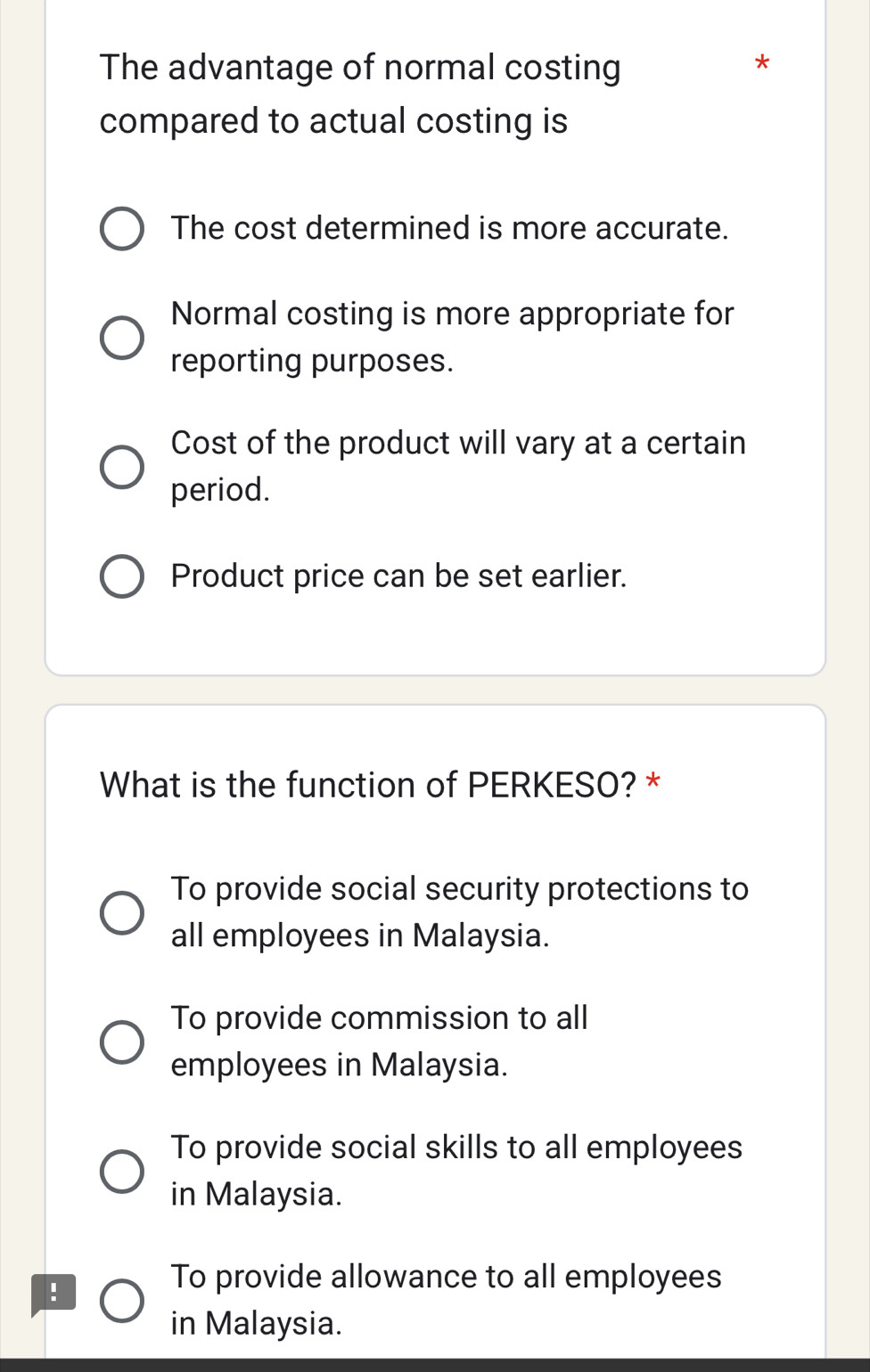The image size is (870, 1372).
Task: Click the 'What is the function of PERKESO?' question title
Action: (367, 785)
